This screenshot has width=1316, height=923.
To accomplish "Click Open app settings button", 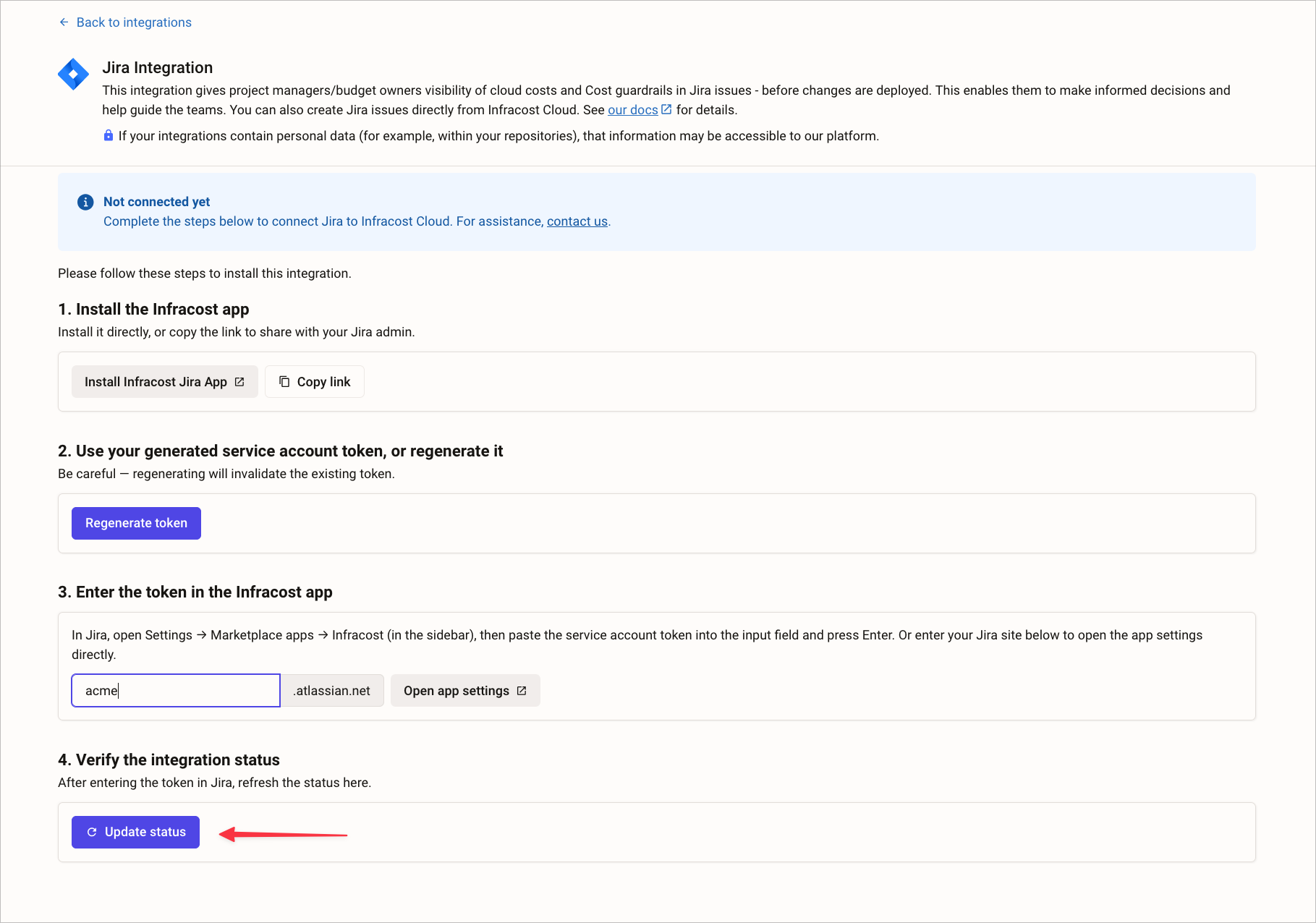I will [465, 691].
